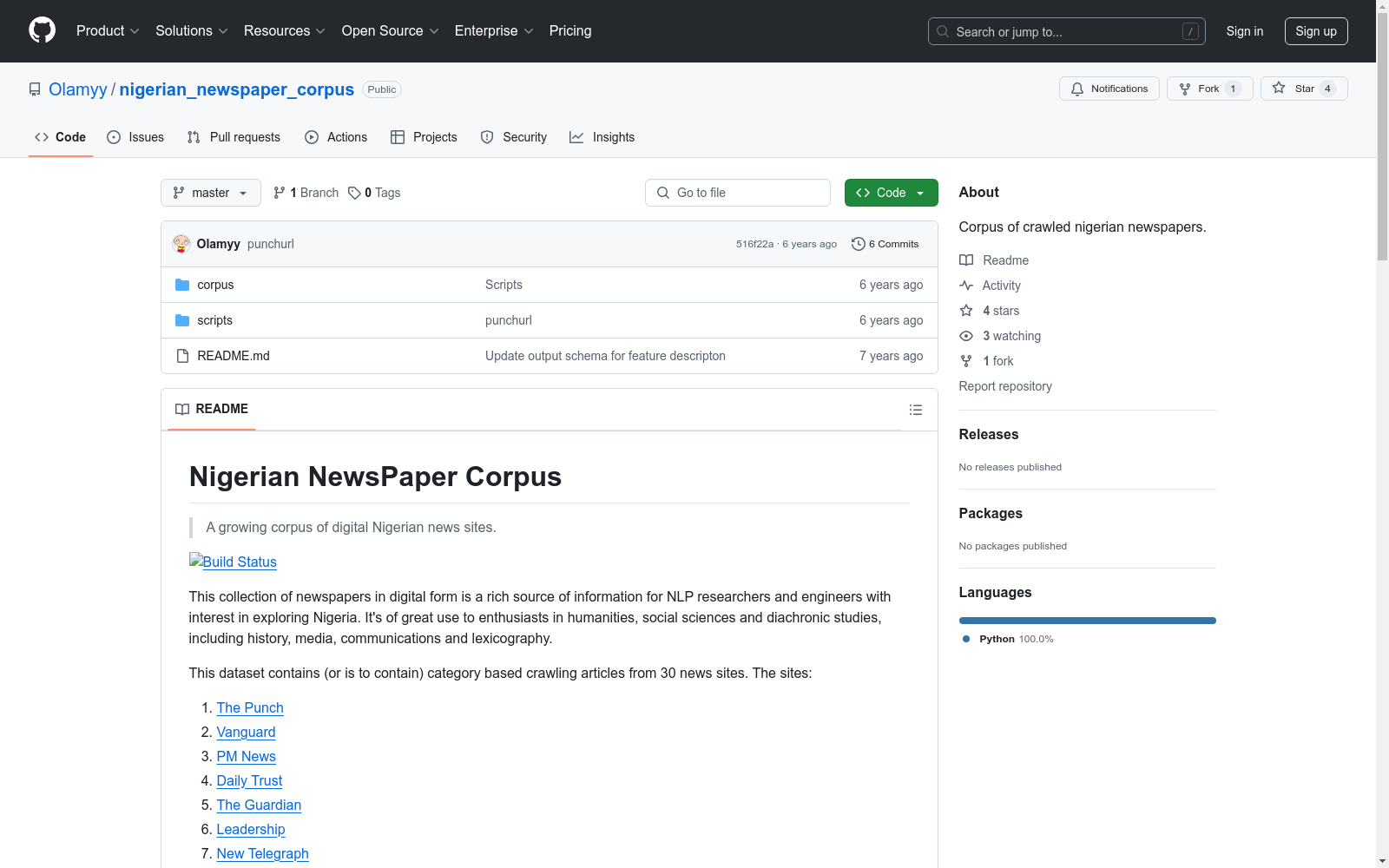Open the corpus folder
Image resolution: width=1389 pixels, height=868 pixels.
(x=215, y=285)
